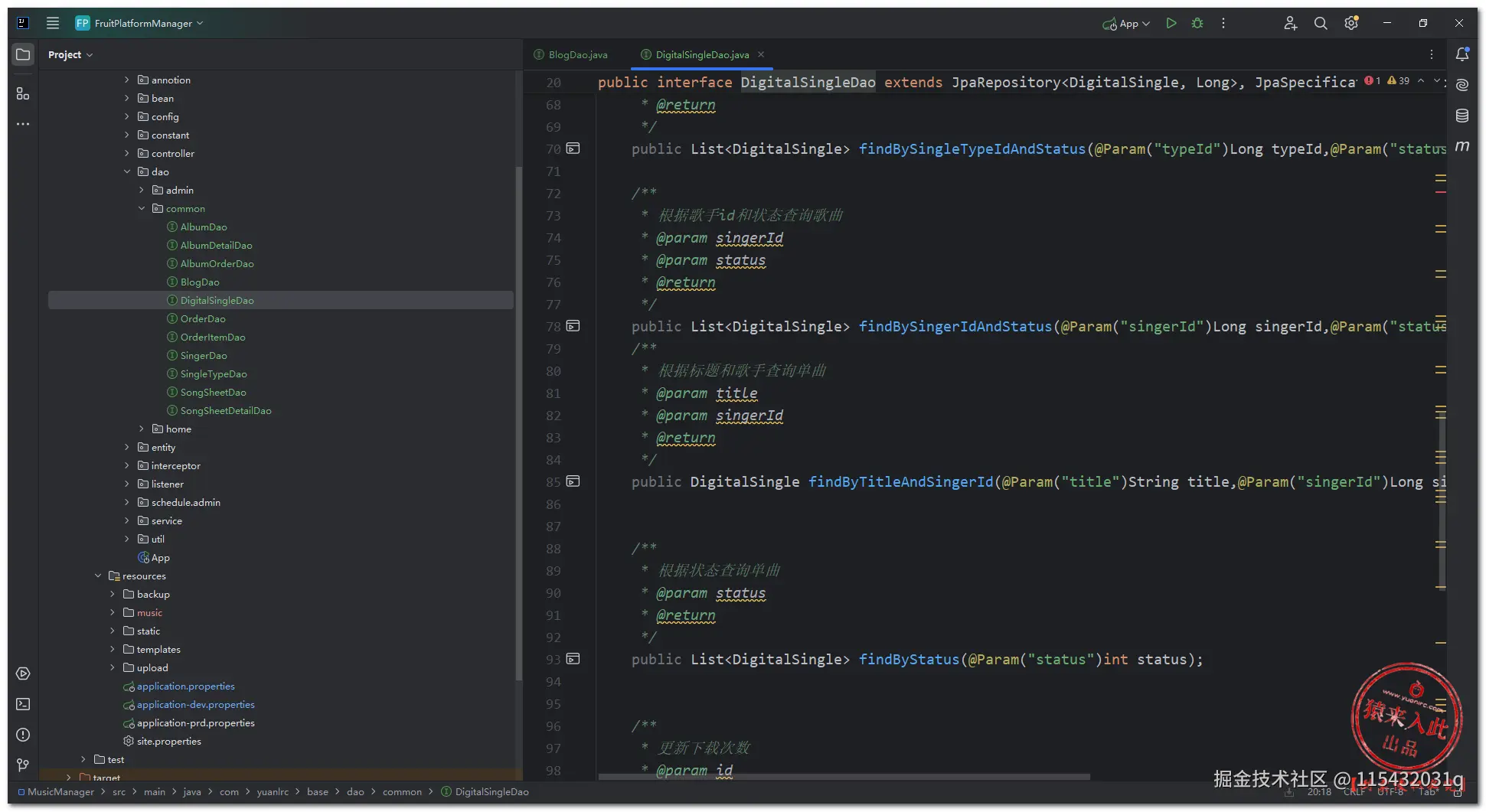Open the Structure tool window
This screenshot has height=812, width=1486.
[23, 93]
